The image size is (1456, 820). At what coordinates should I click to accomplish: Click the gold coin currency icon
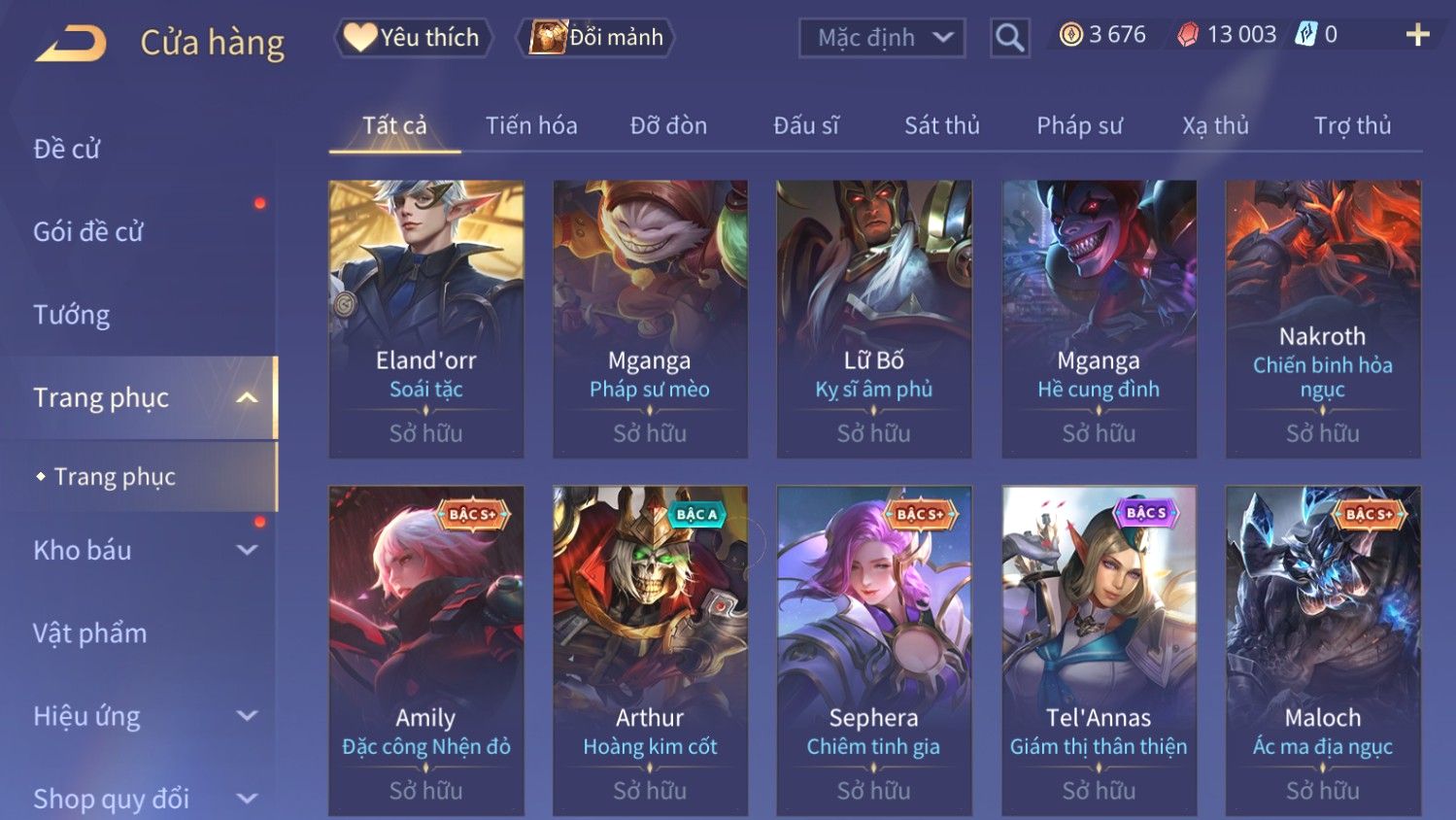[1070, 35]
